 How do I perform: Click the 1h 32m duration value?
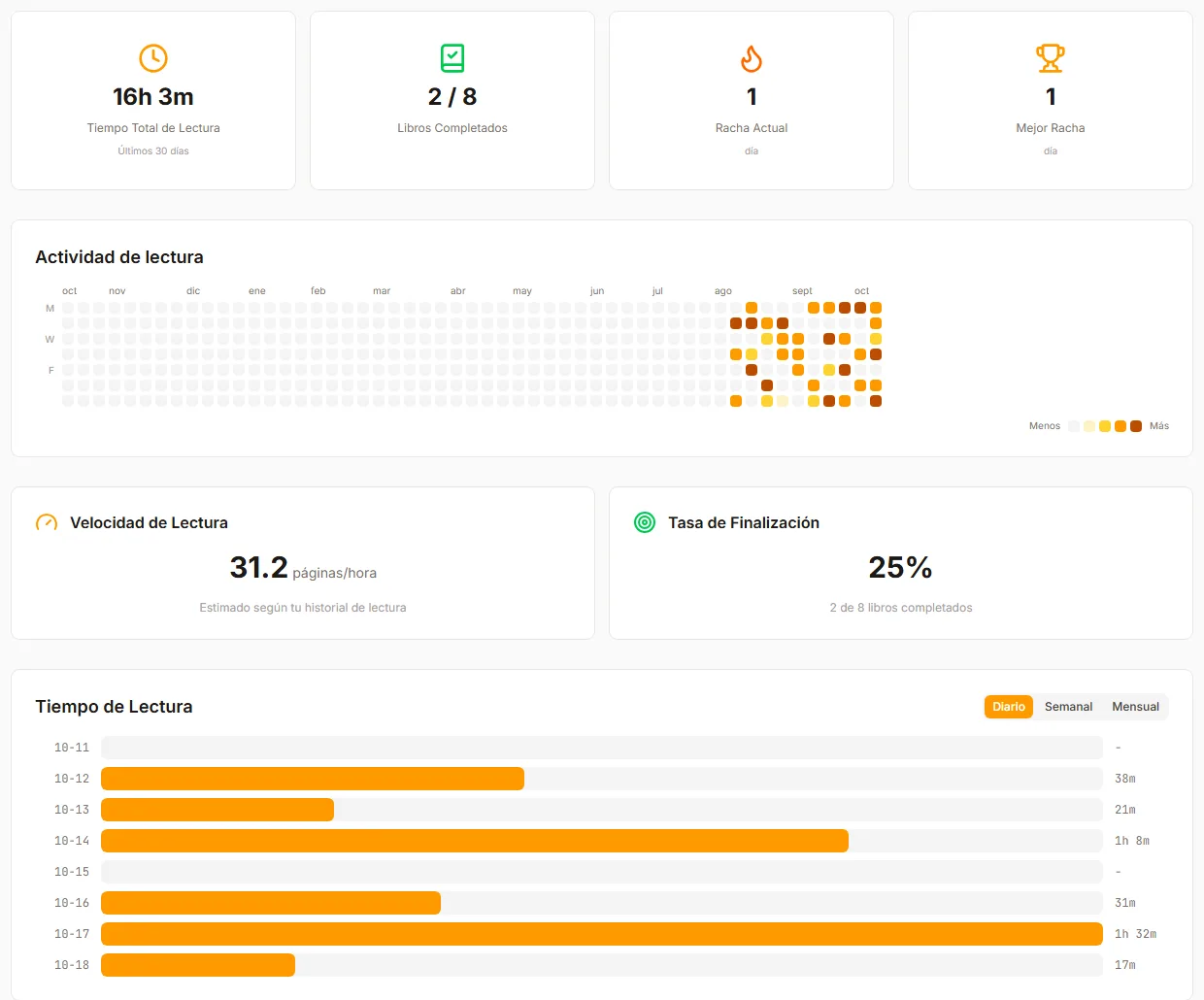(x=1135, y=934)
